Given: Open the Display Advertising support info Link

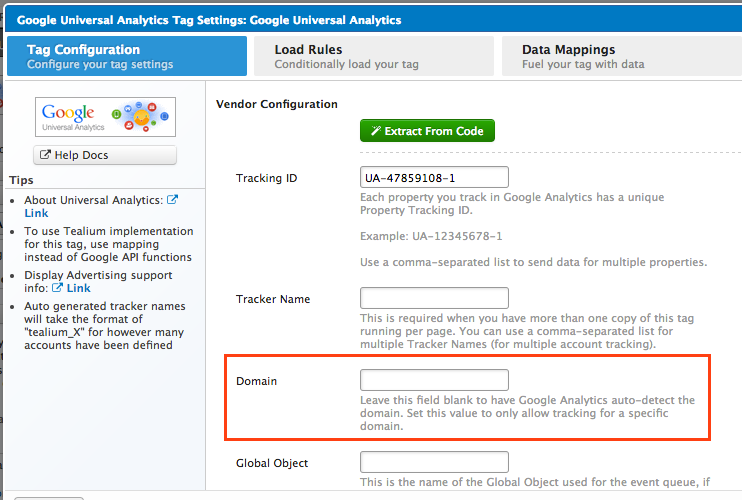Looking at the screenshot, I should pos(78,289).
